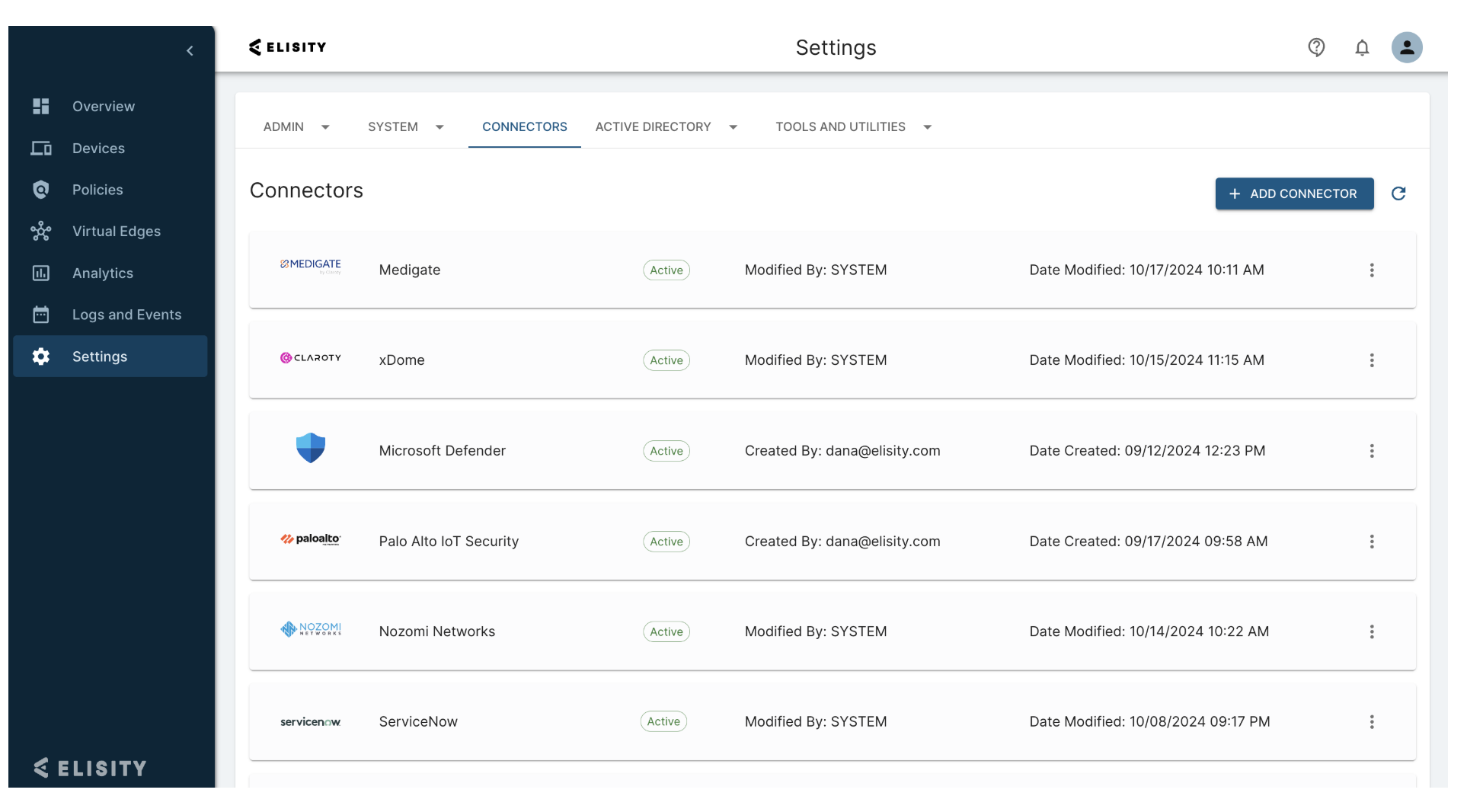The width and height of the screenshot is (1467, 812).
Task: Click Active badge on Nozomi Networks row
Action: point(666,631)
